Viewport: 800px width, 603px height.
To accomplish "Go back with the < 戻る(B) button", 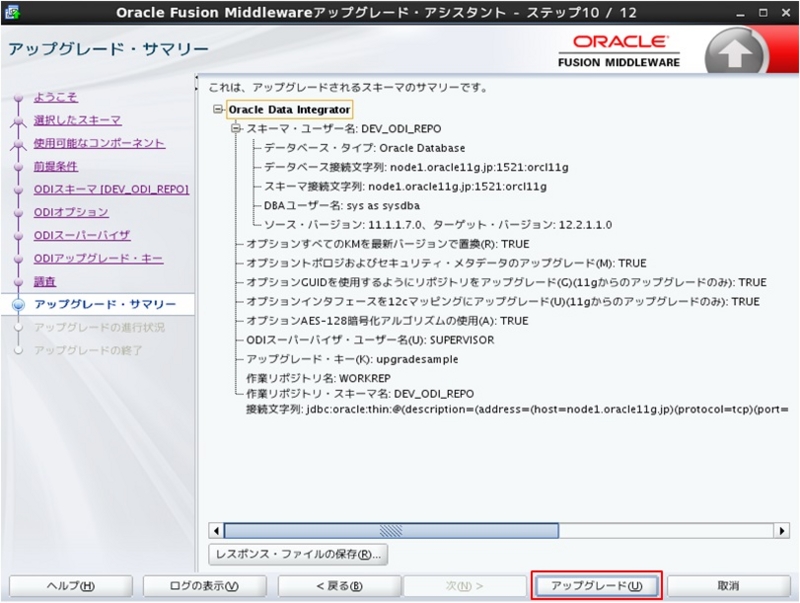I will (339, 586).
